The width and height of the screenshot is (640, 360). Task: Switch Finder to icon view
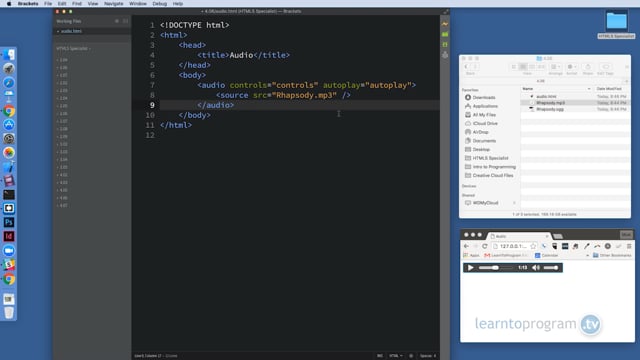(514, 67)
